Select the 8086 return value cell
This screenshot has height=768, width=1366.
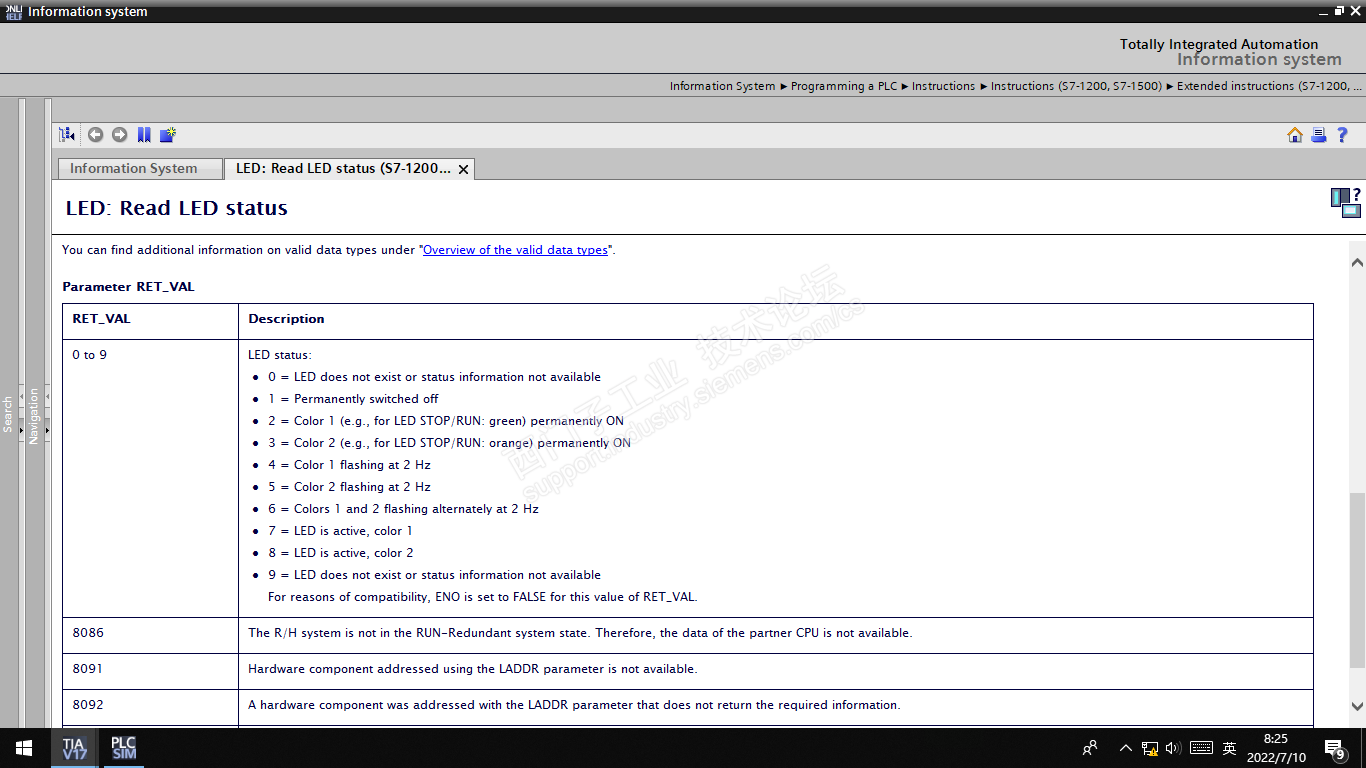click(x=150, y=634)
